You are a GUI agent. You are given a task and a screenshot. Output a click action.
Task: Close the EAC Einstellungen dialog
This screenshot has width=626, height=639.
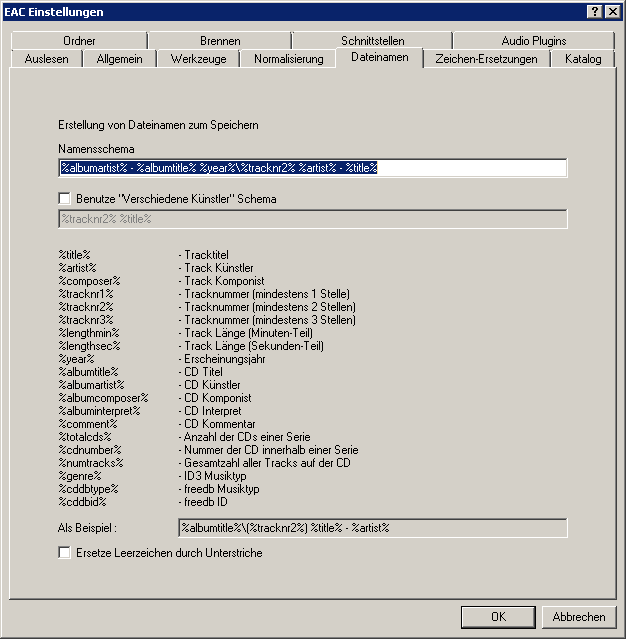point(612,11)
